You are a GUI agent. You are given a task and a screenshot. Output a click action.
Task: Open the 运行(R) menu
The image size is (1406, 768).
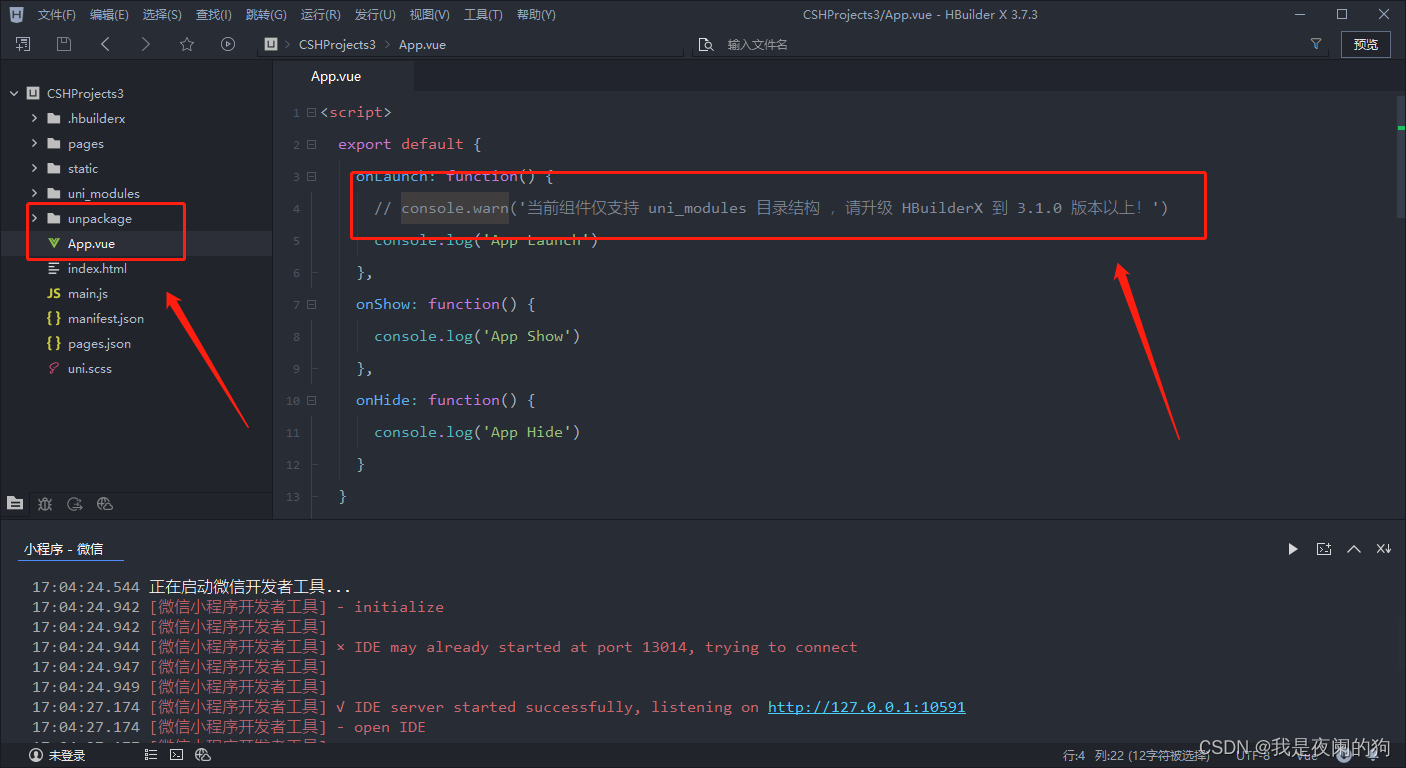pos(320,15)
